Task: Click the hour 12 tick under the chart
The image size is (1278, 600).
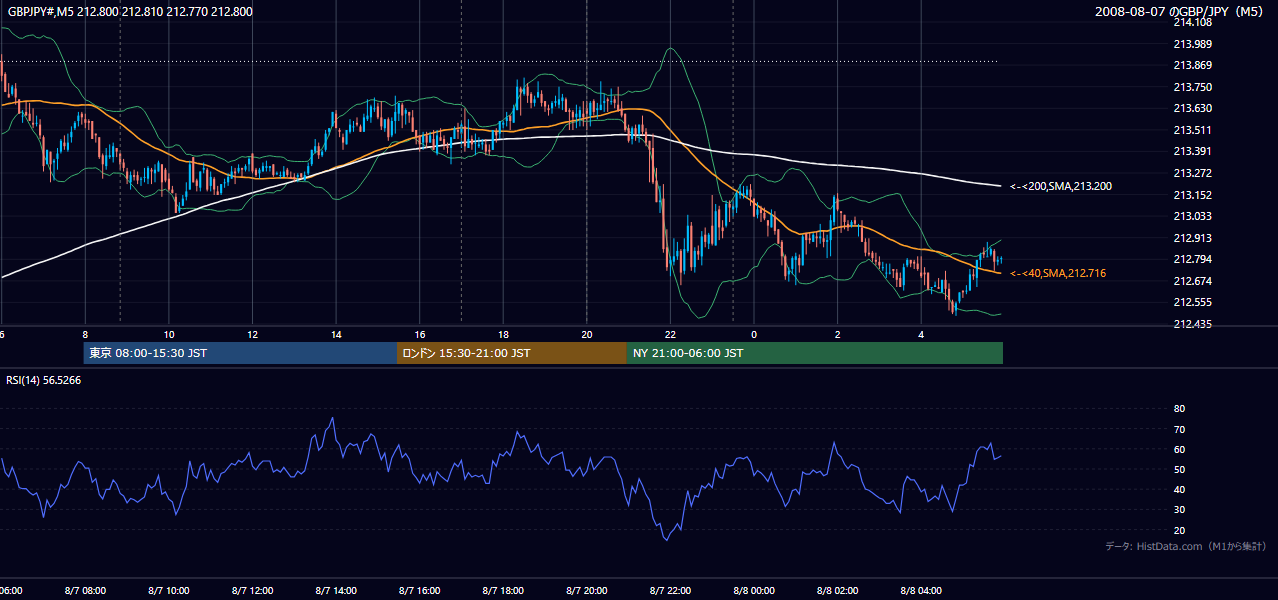Action: (253, 334)
